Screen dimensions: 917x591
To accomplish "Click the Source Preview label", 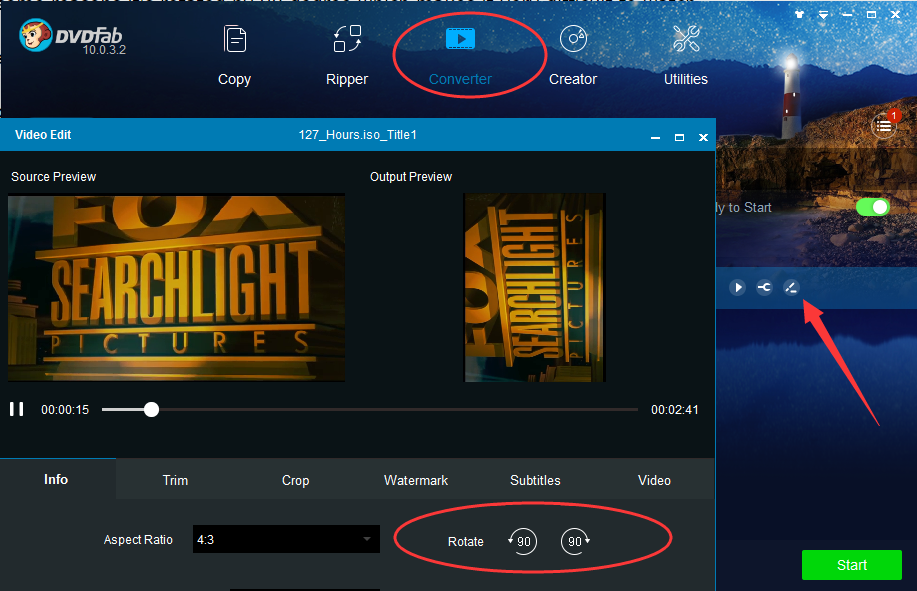I will 53,177.
